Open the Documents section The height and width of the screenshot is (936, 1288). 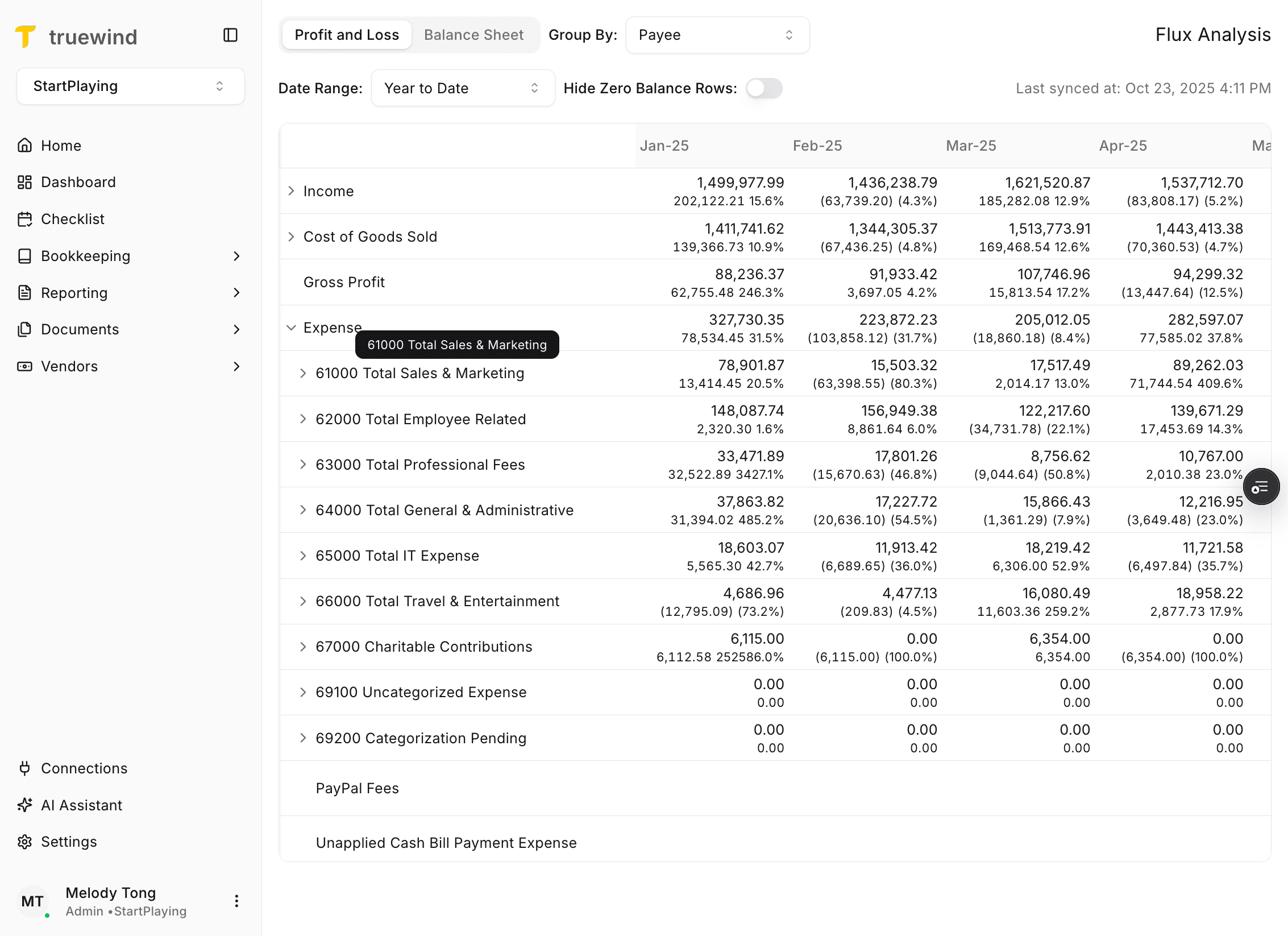click(80, 329)
